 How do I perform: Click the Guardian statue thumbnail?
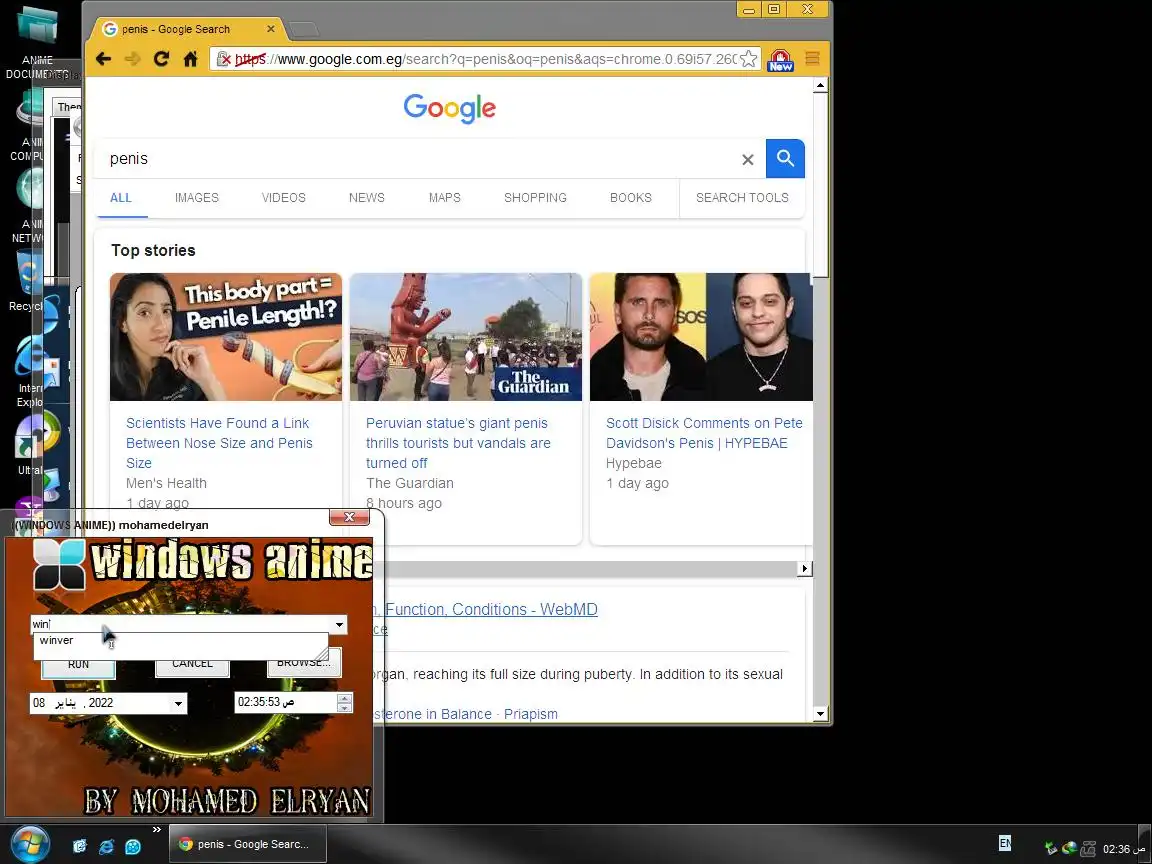click(466, 336)
